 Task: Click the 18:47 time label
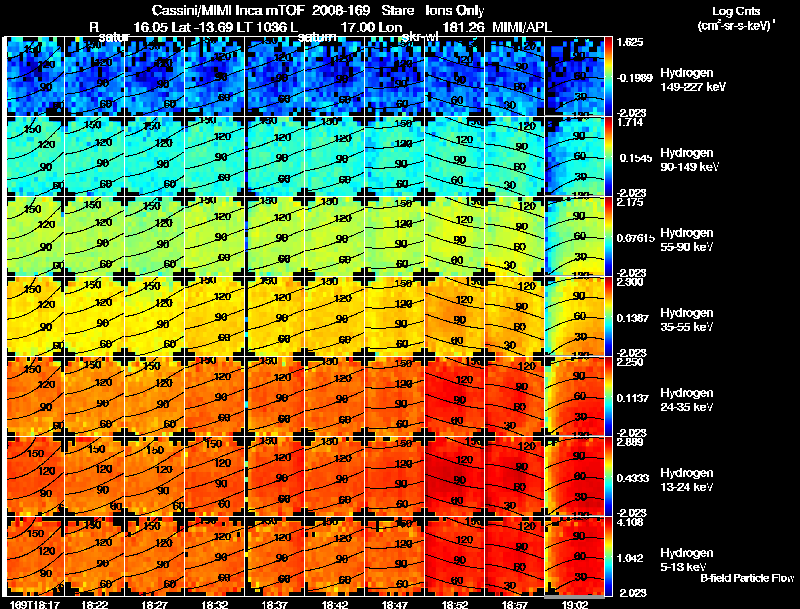pos(395,604)
